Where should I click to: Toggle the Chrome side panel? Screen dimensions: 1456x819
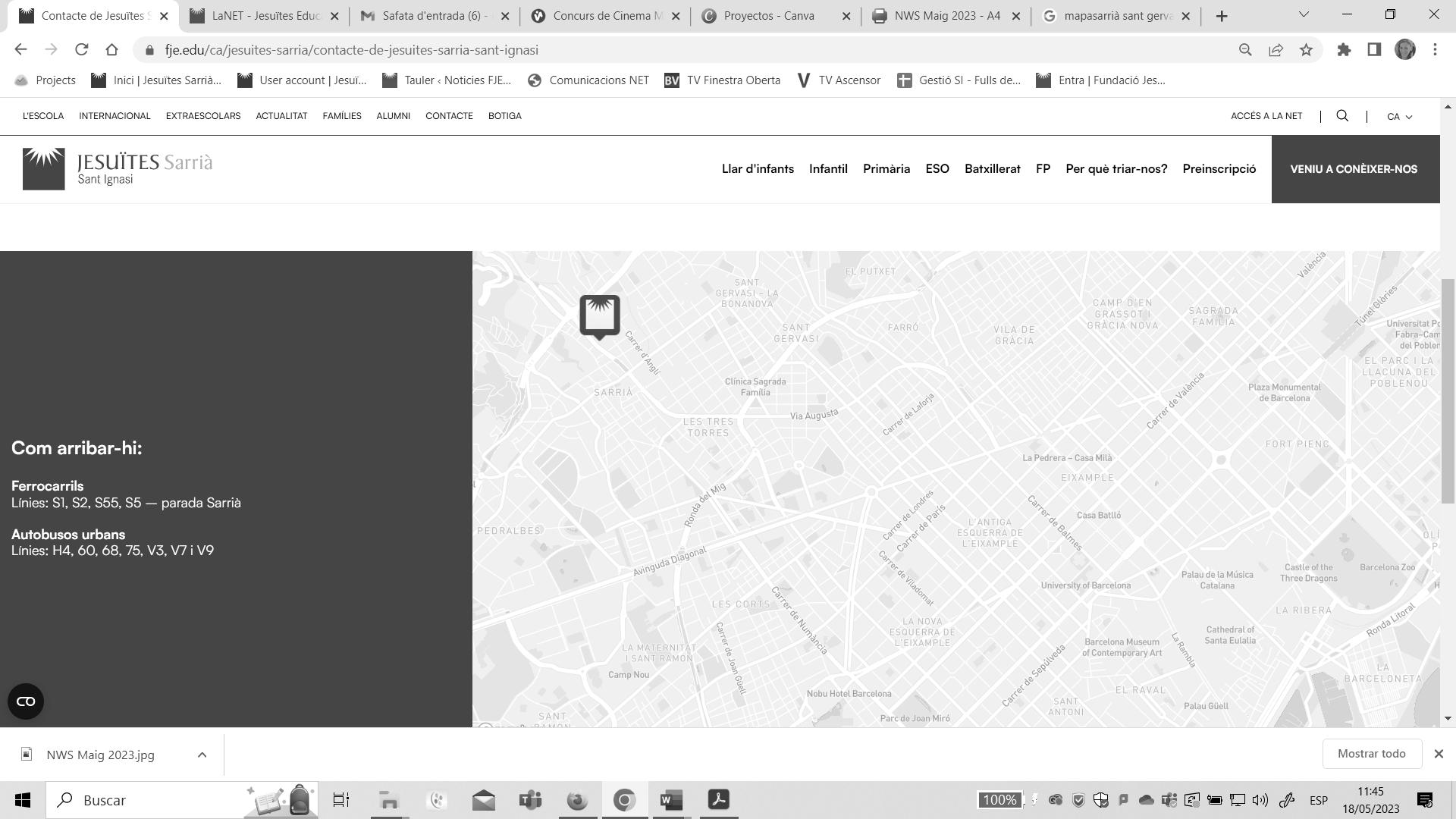point(1374,50)
